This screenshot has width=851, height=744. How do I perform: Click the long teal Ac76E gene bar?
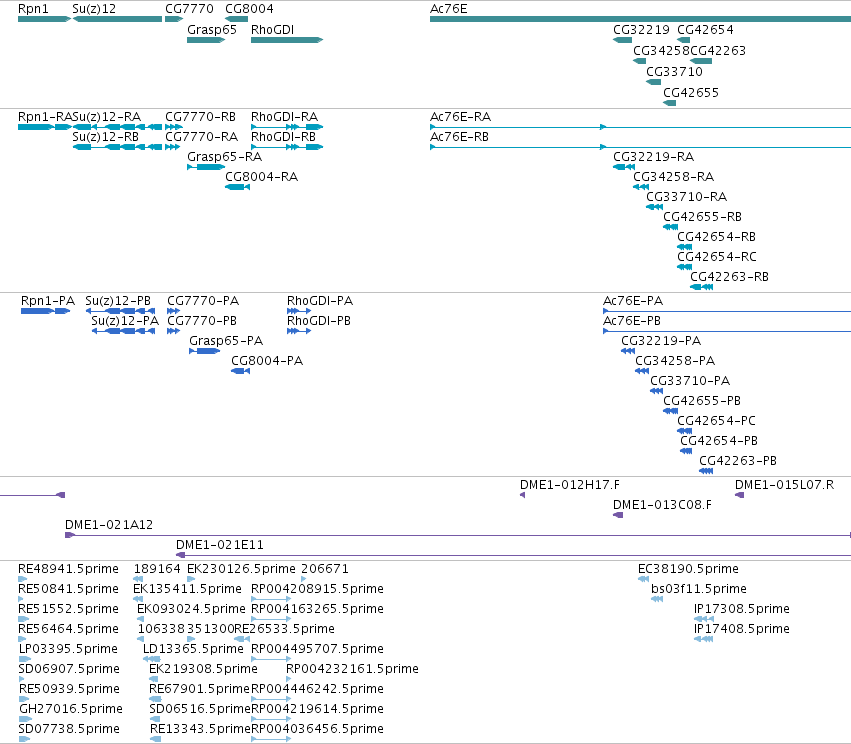[x=640, y=19]
